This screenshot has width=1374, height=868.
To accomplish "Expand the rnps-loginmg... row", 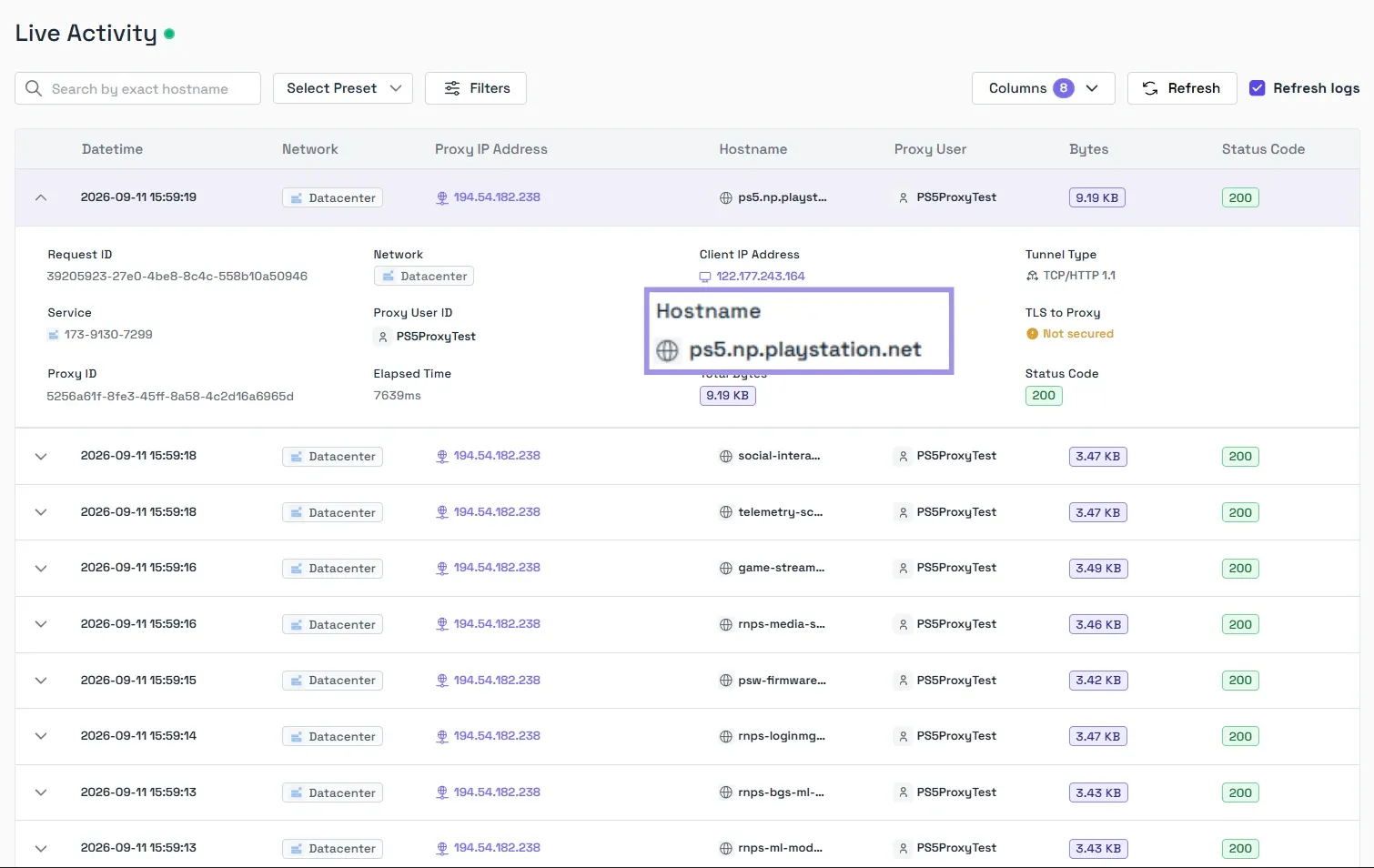I will [41, 736].
